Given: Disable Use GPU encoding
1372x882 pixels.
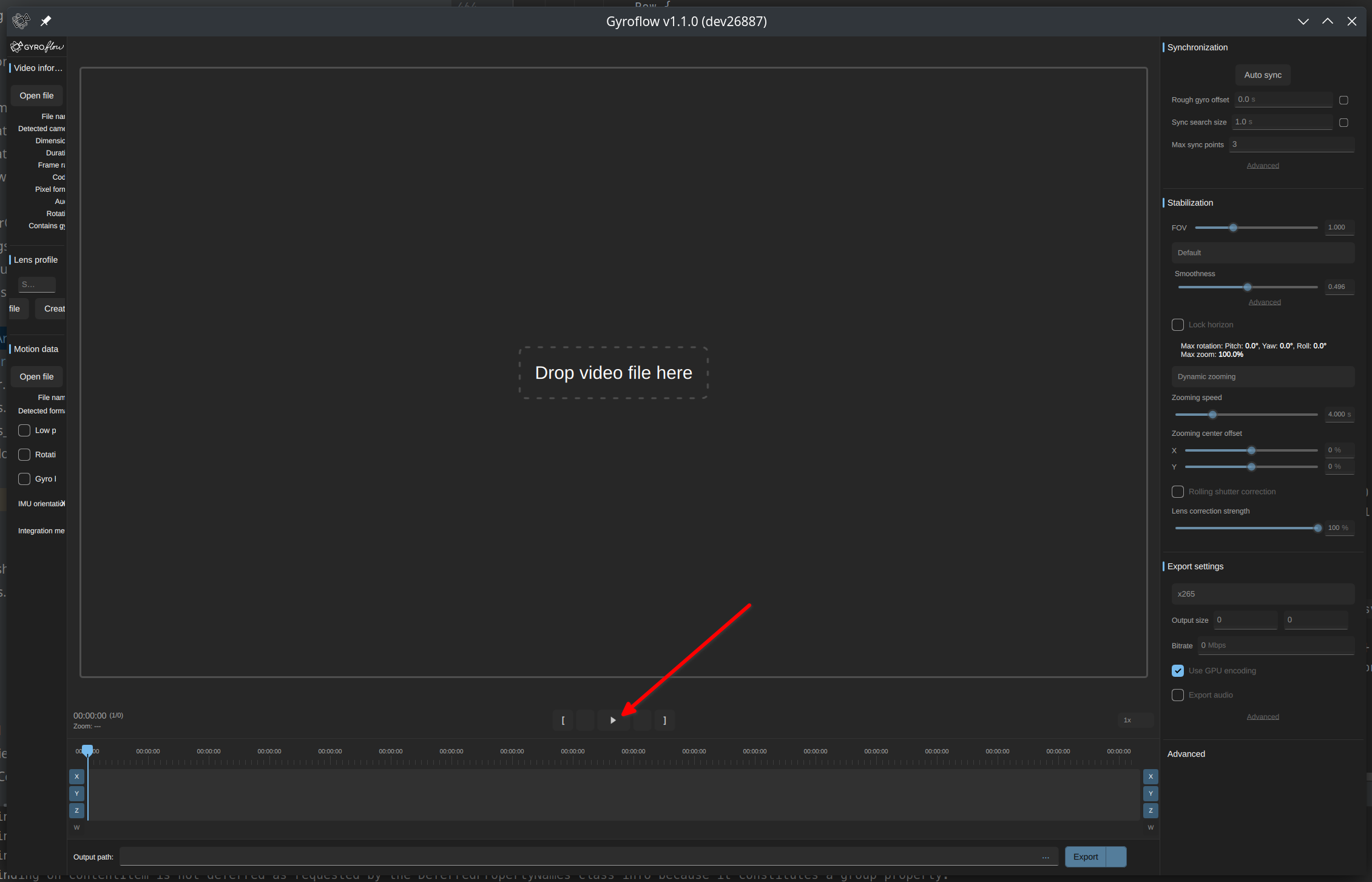Looking at the screenshot, I should (1178, 670).
